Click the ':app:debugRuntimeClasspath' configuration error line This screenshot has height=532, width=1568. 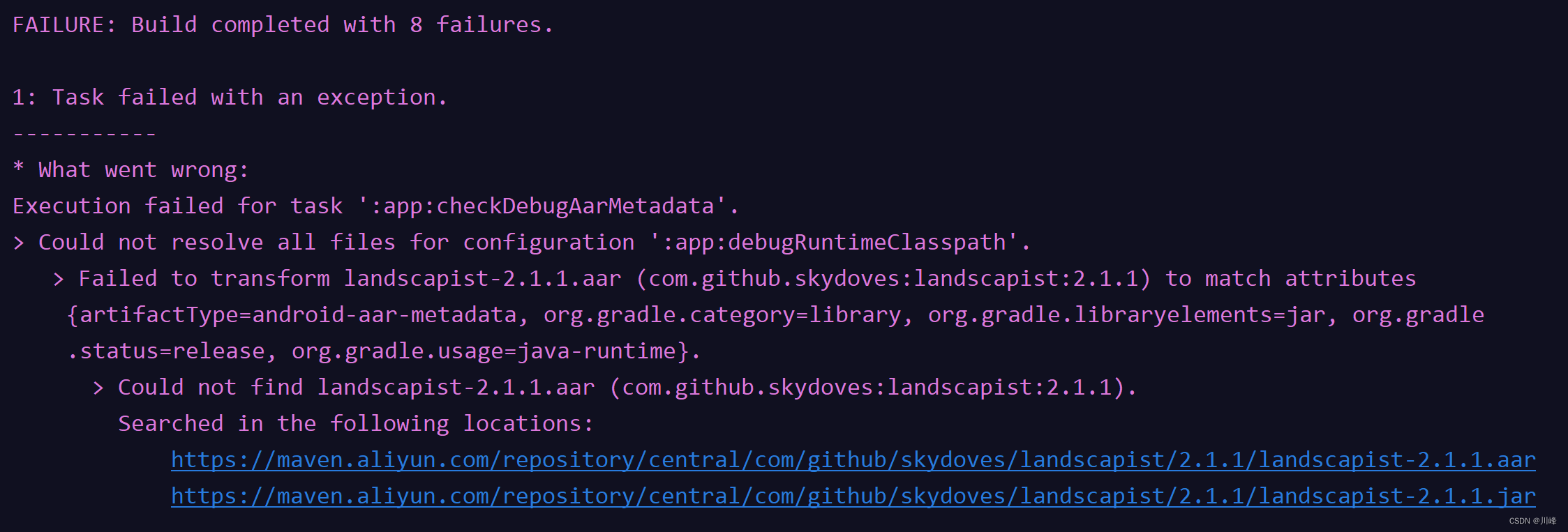tap(521, 243)
